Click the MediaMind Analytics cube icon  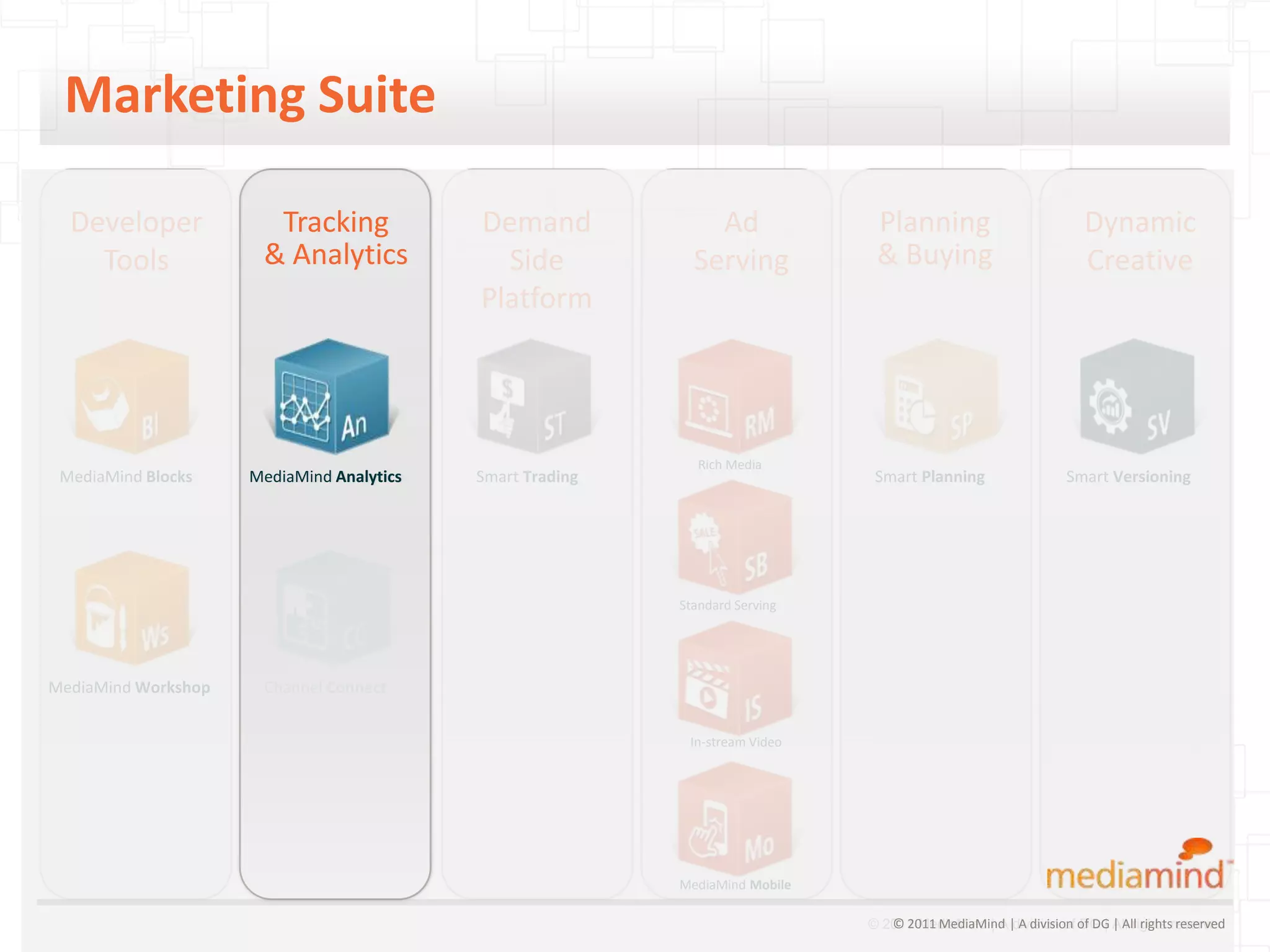pos(331,397)
